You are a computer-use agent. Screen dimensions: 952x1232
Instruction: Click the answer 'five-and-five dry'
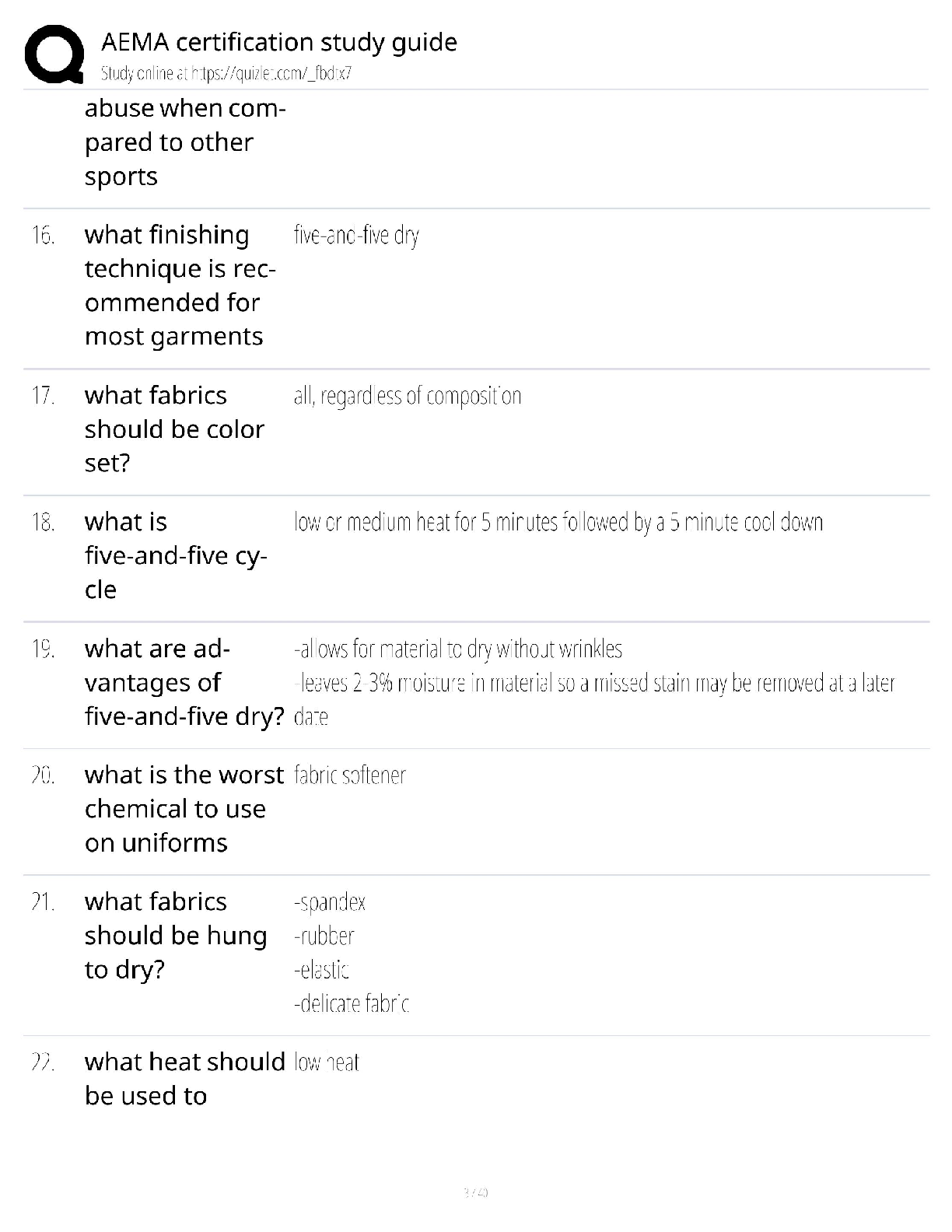356,236
